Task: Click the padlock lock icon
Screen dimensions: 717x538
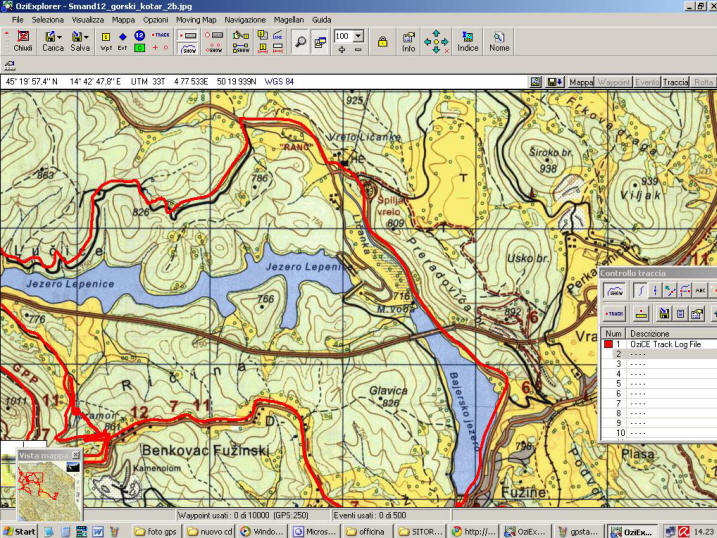Action: 383,42
